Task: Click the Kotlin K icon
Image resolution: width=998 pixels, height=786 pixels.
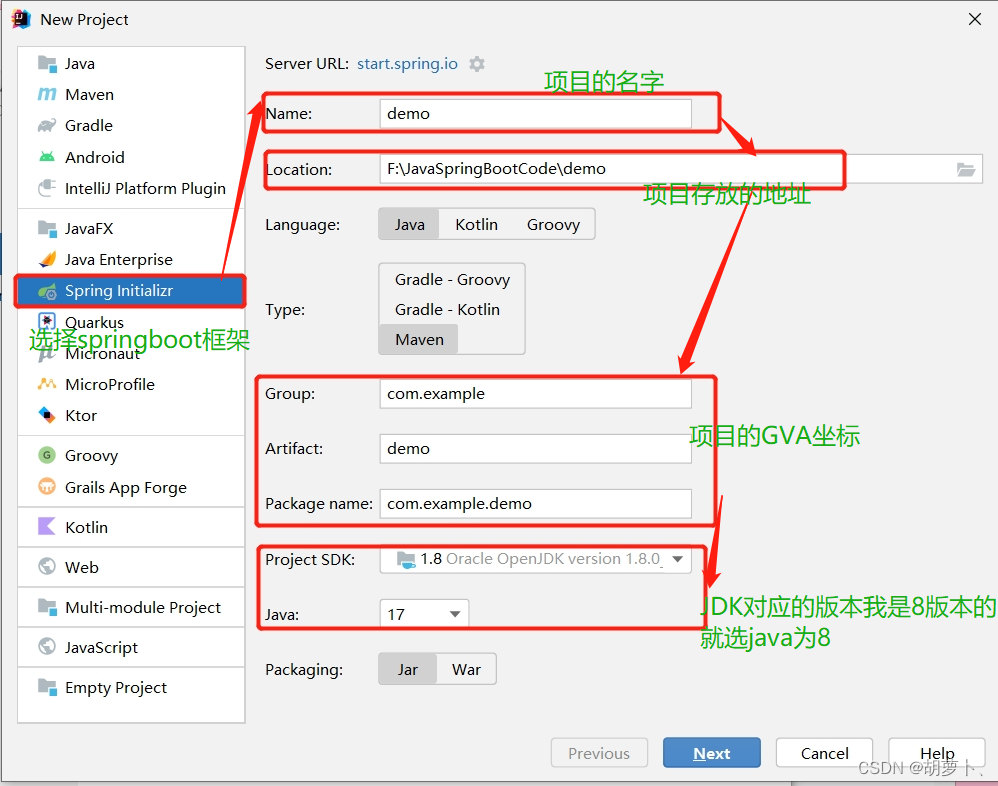Action: (x=47, y=526)
